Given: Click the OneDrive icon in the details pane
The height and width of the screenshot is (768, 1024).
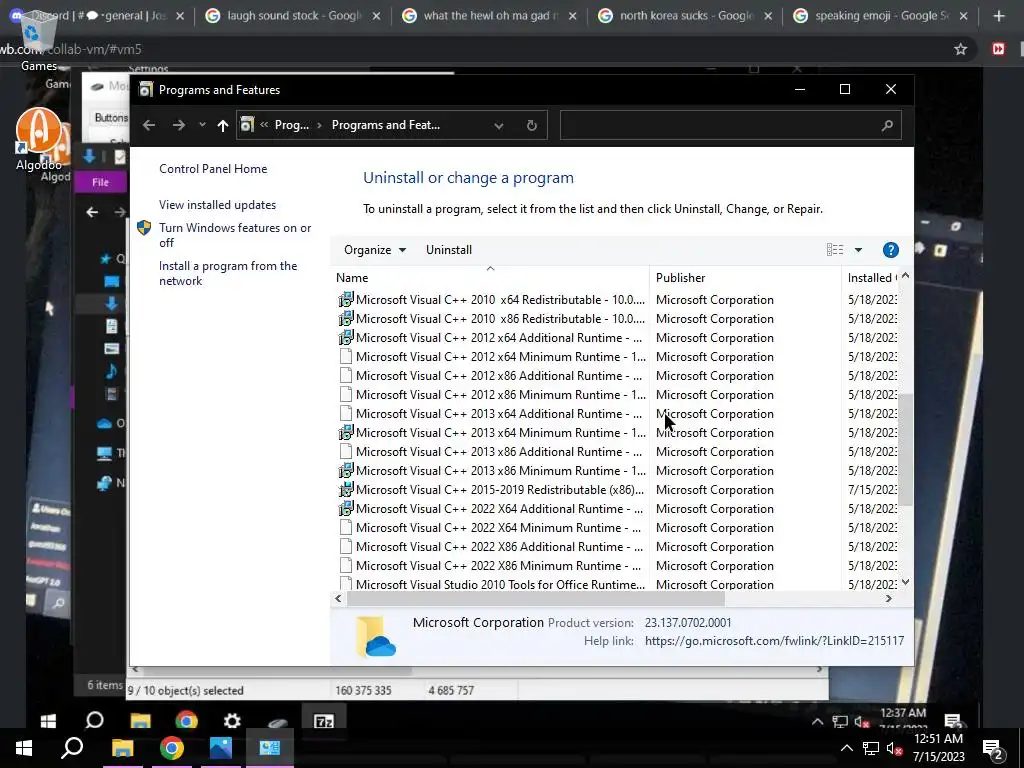Looking at the screenshot, I should point(376,636).
